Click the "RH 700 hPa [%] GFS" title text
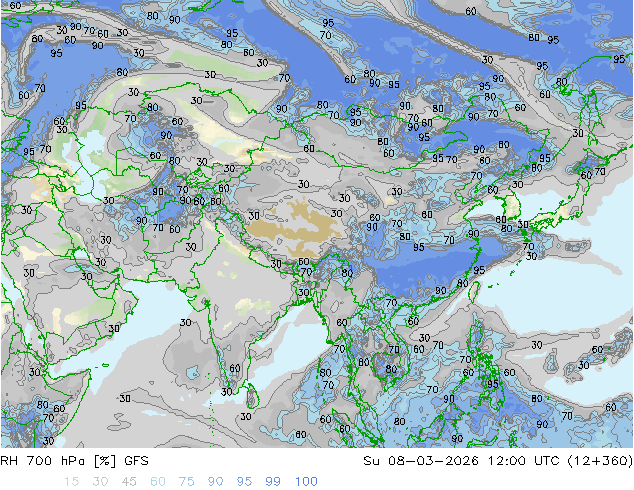 coord(74,461)
